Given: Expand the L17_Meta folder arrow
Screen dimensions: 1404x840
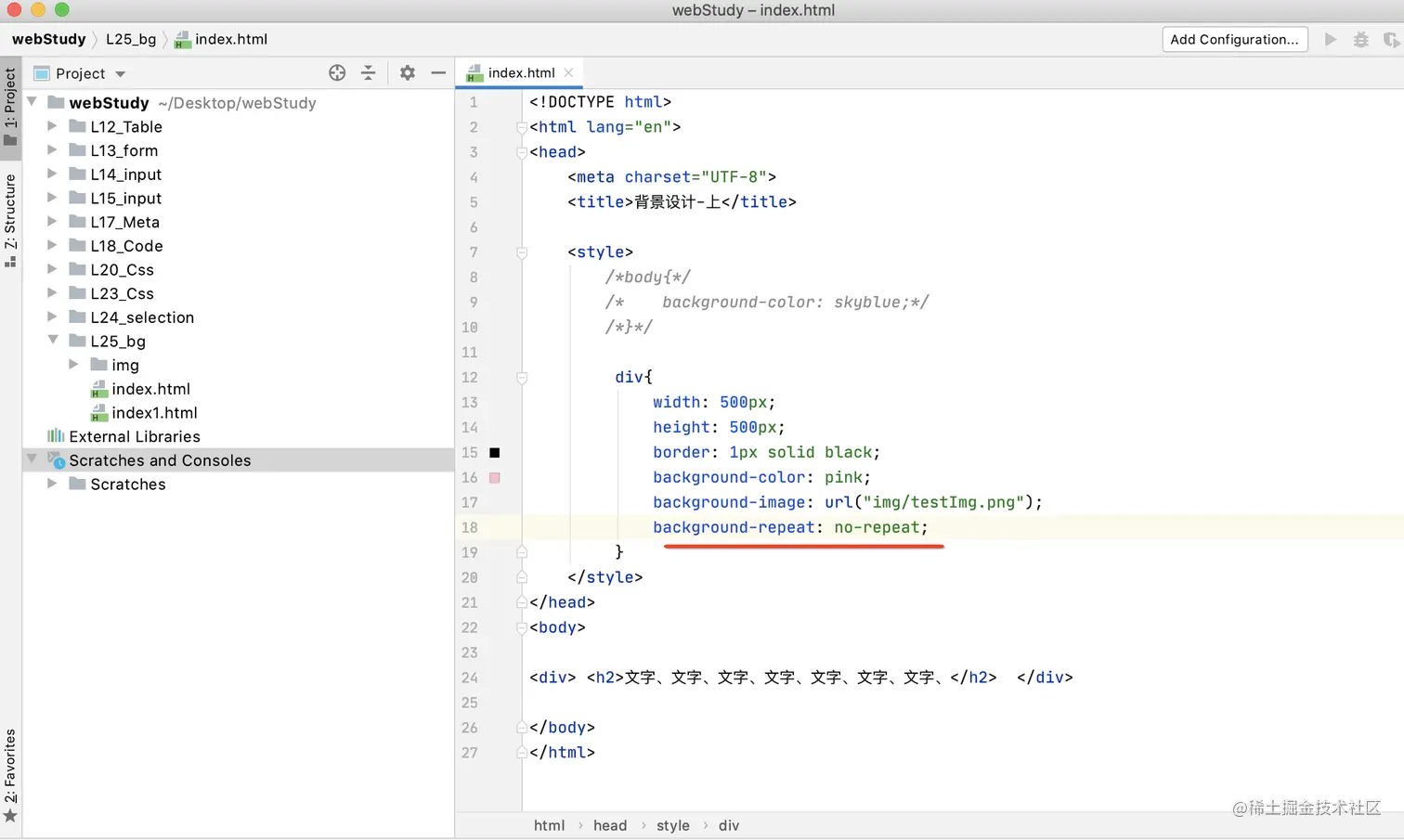Looking at the screenshot, I should click(52, 222).
